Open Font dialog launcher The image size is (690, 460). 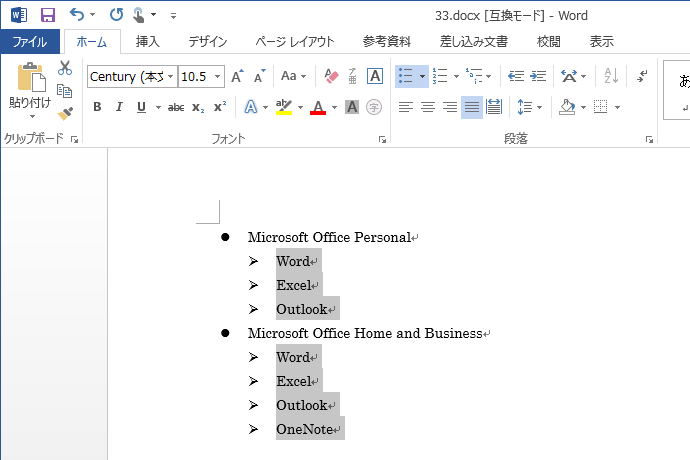click(382, 140)
